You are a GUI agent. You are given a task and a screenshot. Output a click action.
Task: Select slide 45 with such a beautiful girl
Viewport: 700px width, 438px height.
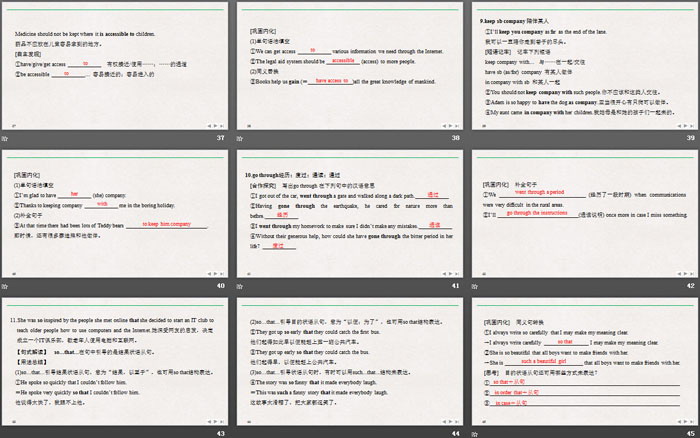coord(582,362)
